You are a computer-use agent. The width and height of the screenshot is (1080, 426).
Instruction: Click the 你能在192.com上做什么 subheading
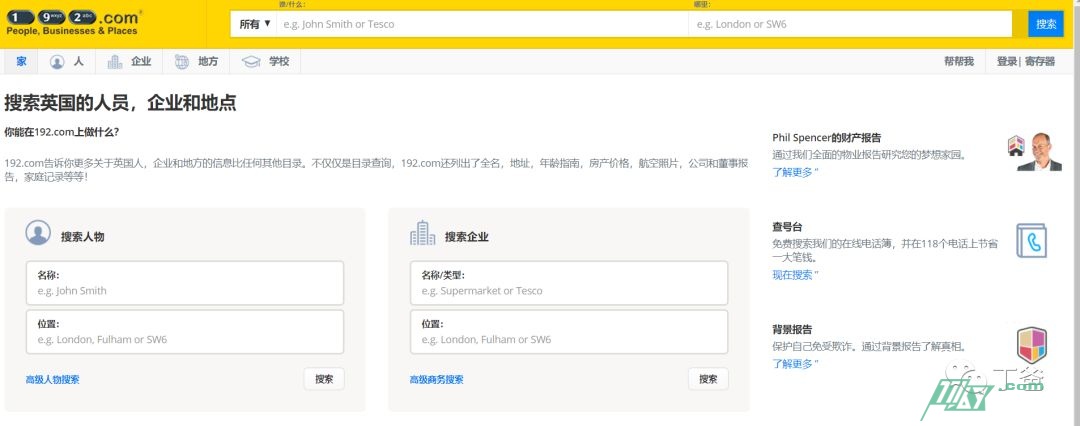point(61,131)
